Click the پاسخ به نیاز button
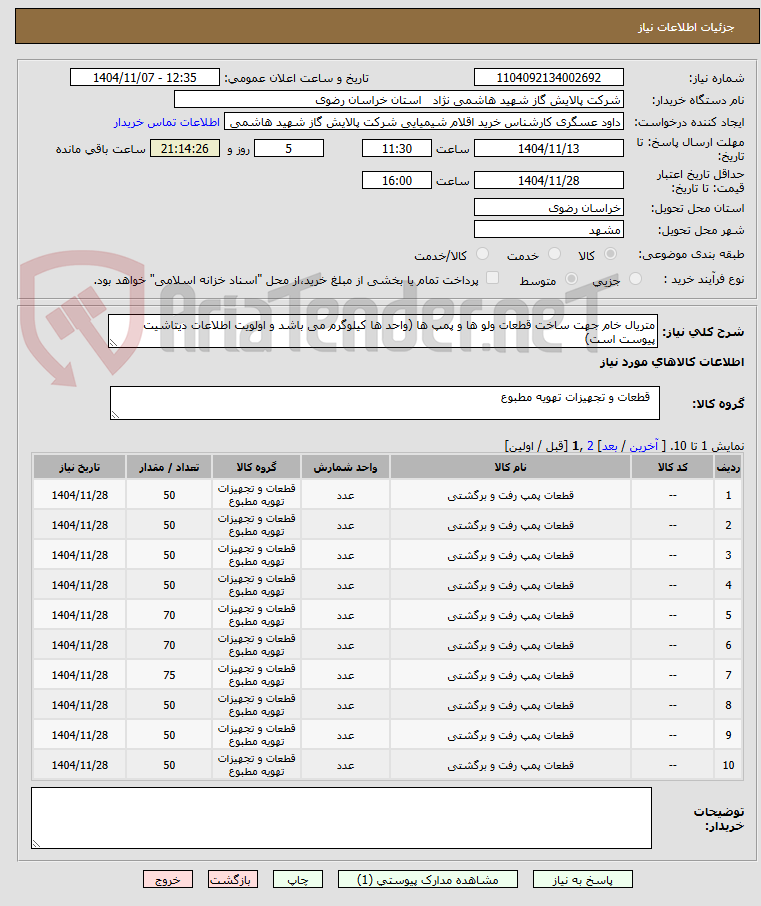The image size is (761, 906). 582,879
